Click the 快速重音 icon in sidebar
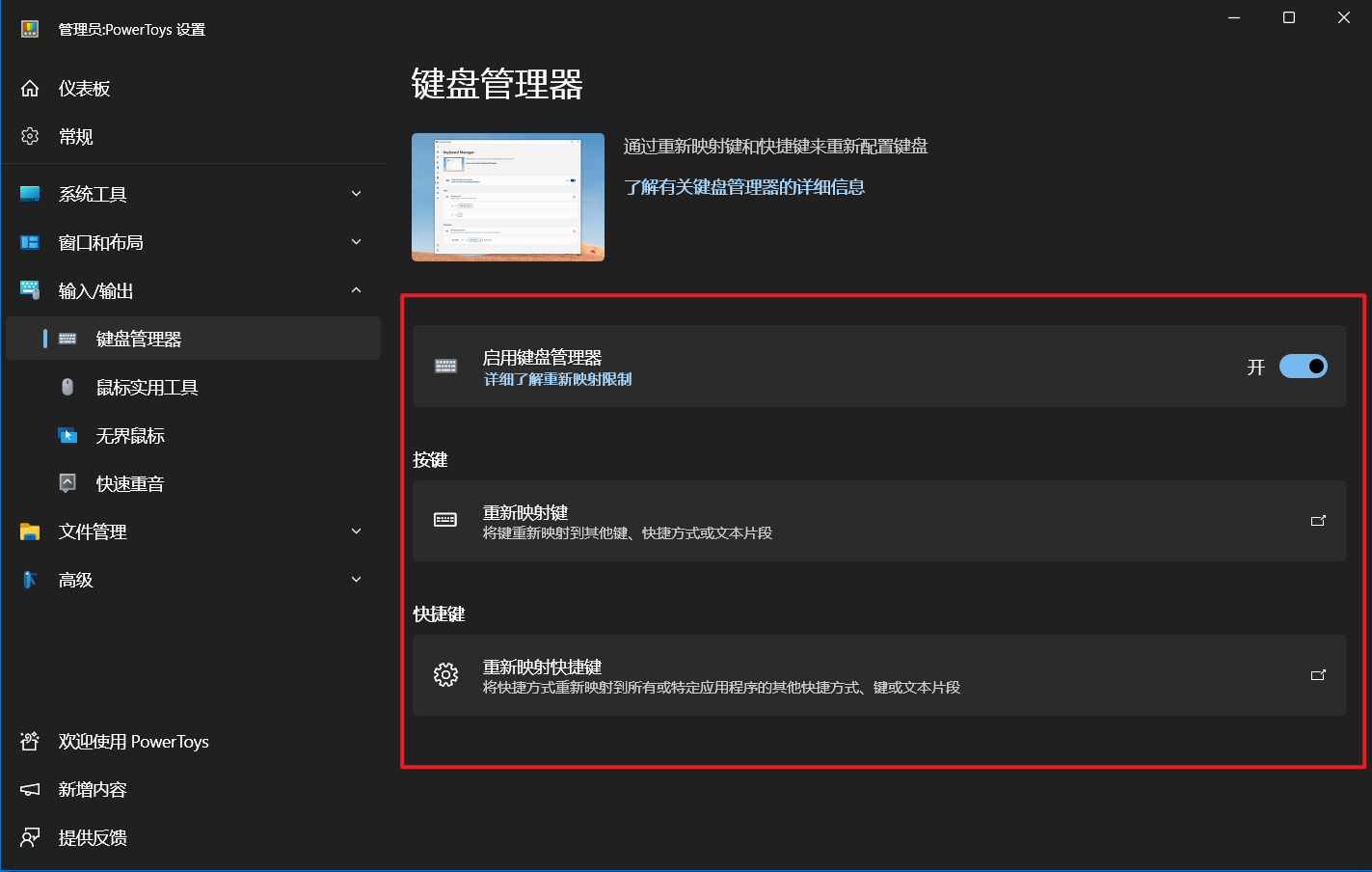This screenshot has width=1372, height=872. 67,483
